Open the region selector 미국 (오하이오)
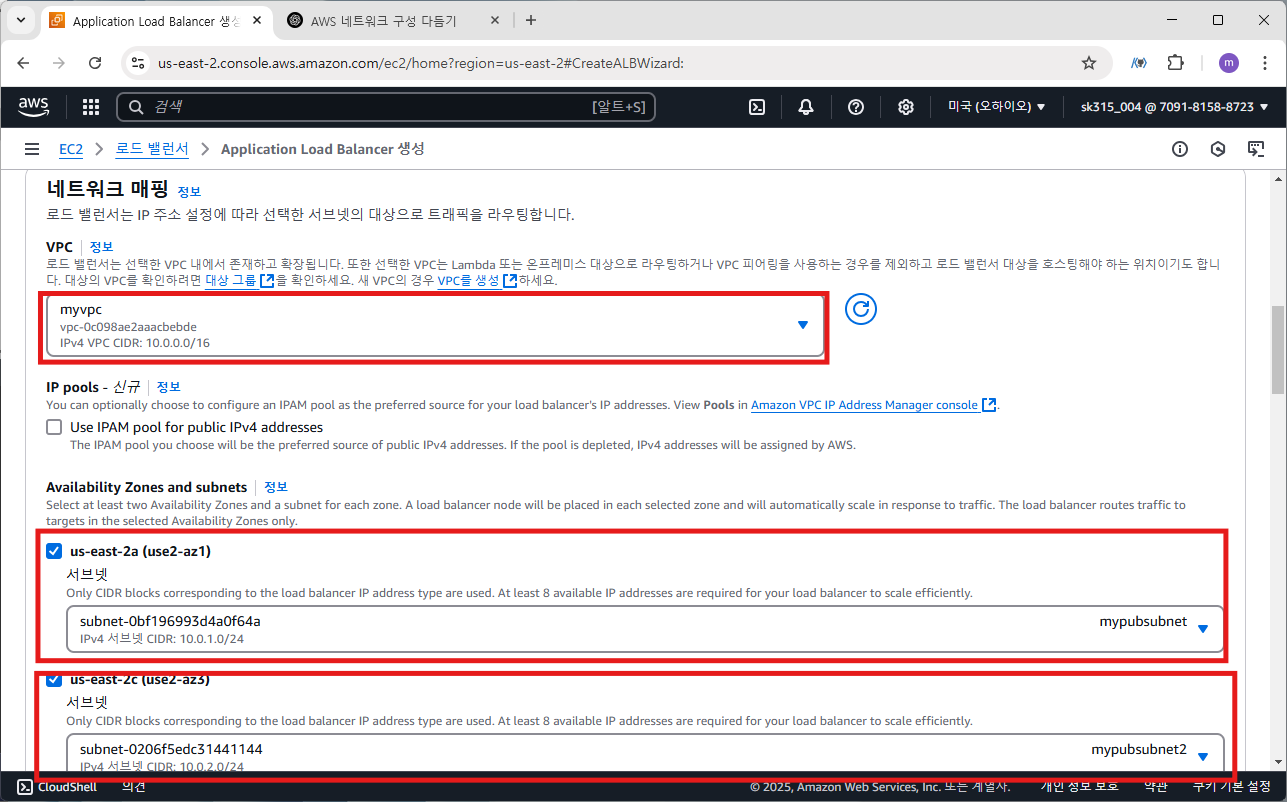The image size is (1287, 802). tap(997, 107)
